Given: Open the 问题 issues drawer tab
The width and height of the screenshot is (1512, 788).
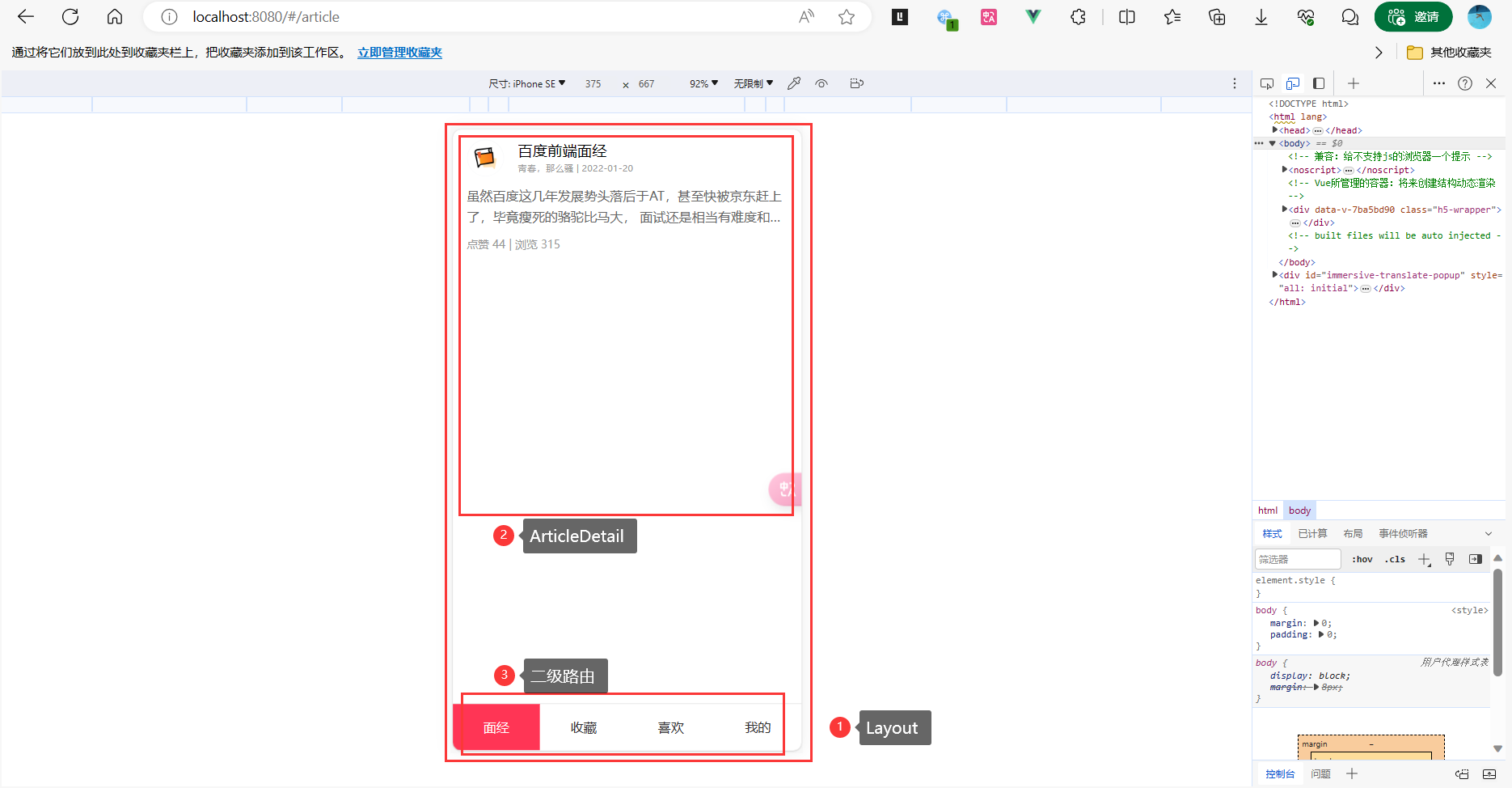Looking at the screenshot, I should pyautogui.click(x=1320, y=774).
